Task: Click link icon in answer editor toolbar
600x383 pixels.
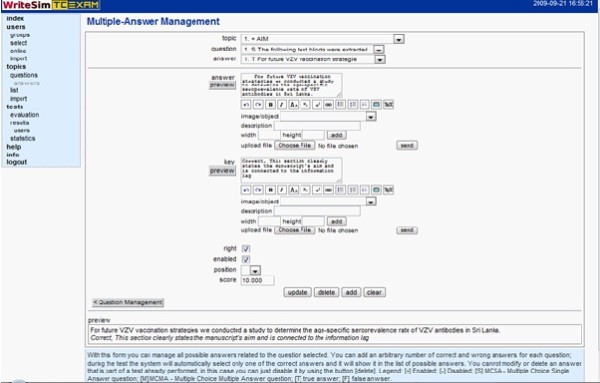Action: (328, 104)
